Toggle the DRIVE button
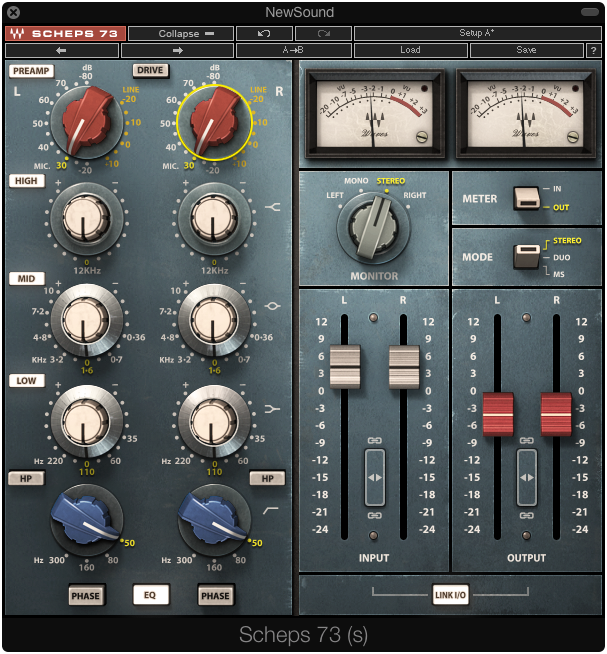The width and height of the screenshot is (607, 654). pyautogui.click(x=150, y=70)
